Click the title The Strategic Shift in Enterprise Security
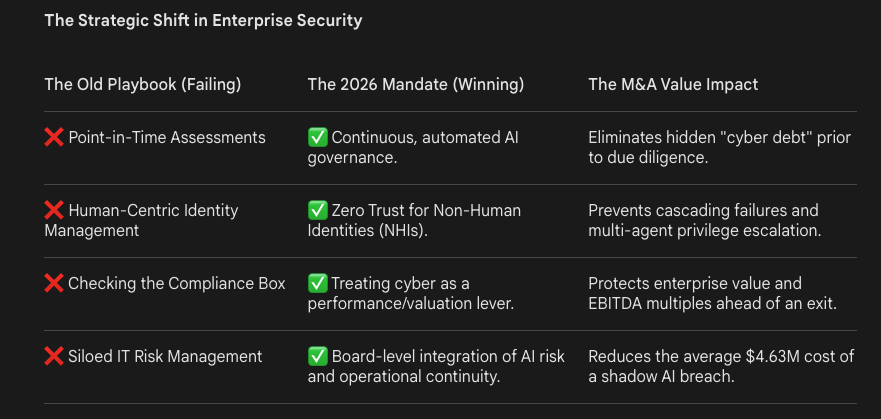881x419 pixels. click(x=203, y=21)
